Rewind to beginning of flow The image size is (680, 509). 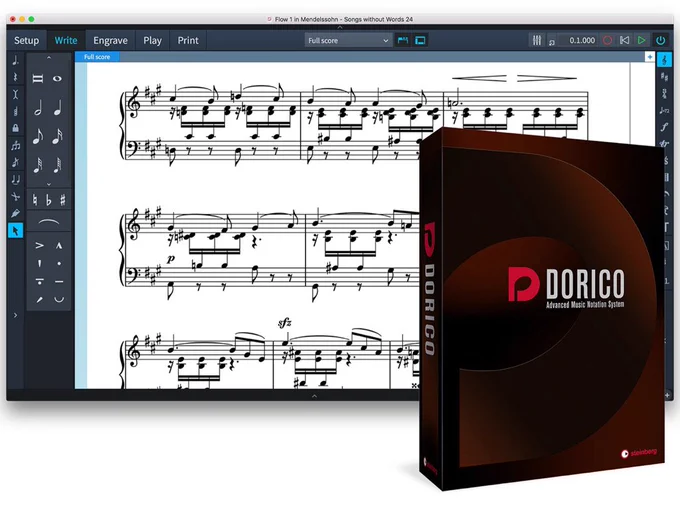pos(624,40)
